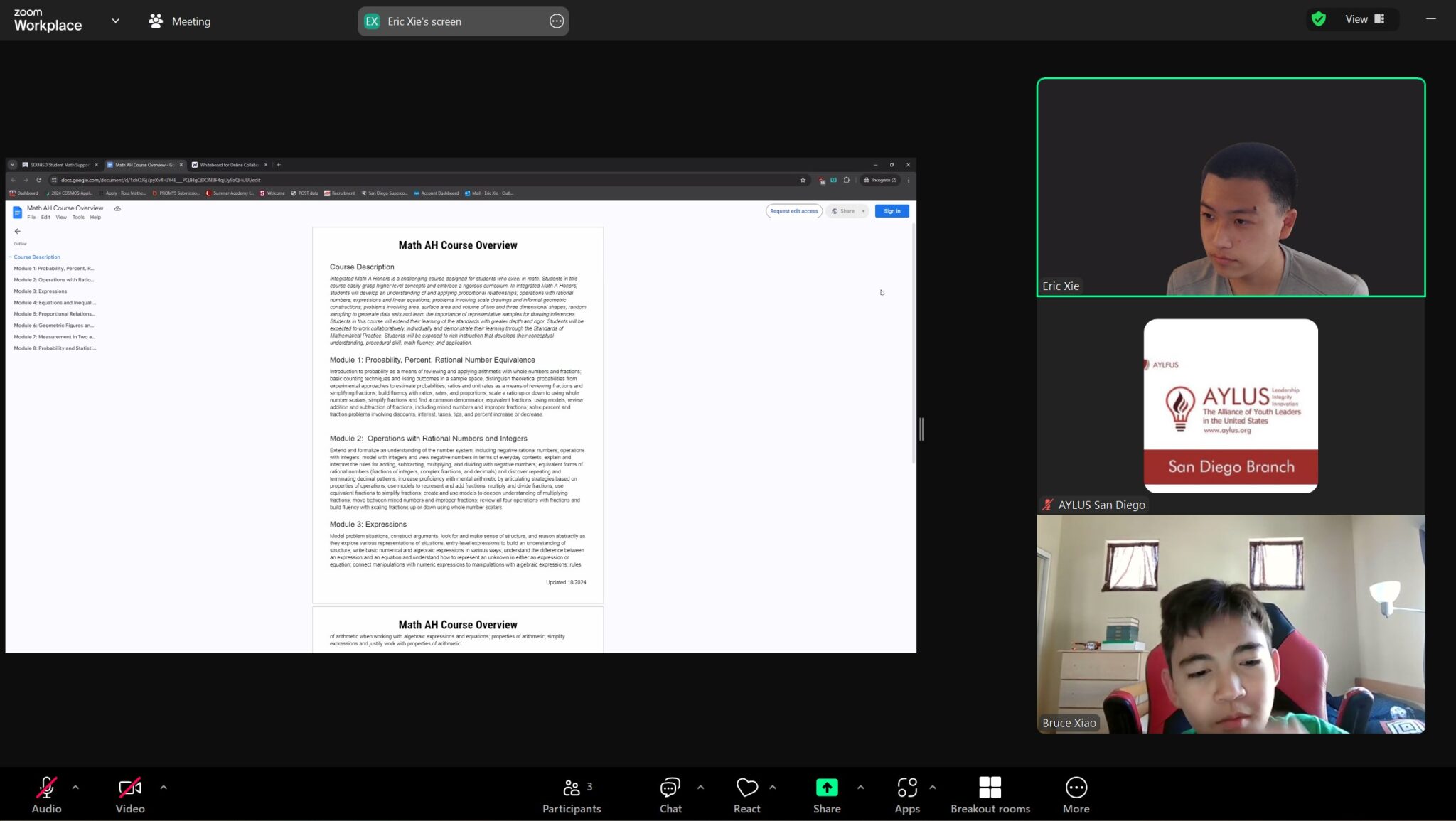Click the Google Docs home icon
This screenshot has height=821, width=1456.
(18, 212)
